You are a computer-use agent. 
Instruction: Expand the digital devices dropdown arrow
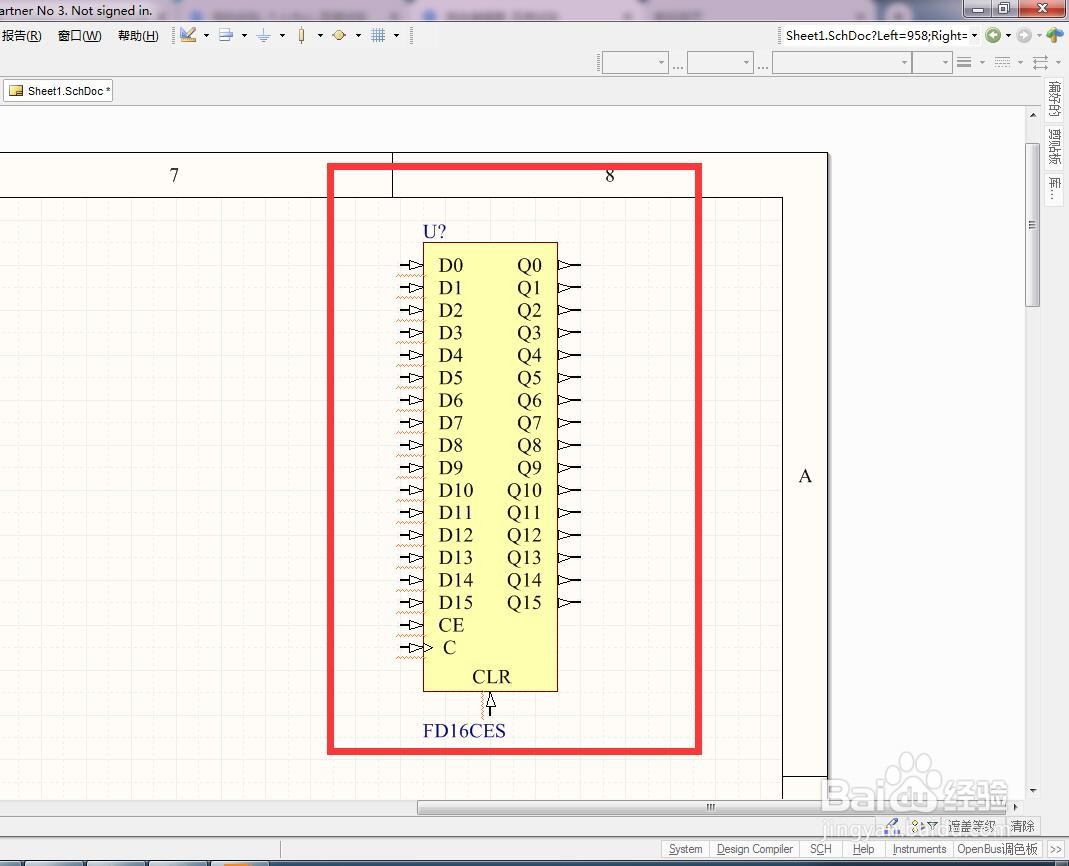(320, 35)
